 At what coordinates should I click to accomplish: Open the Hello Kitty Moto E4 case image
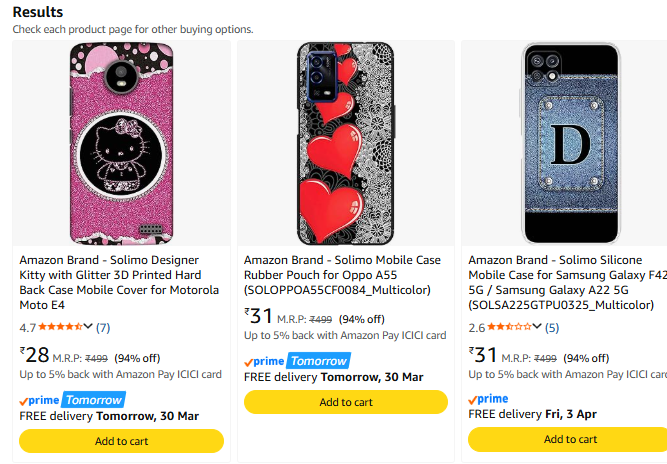121,142
